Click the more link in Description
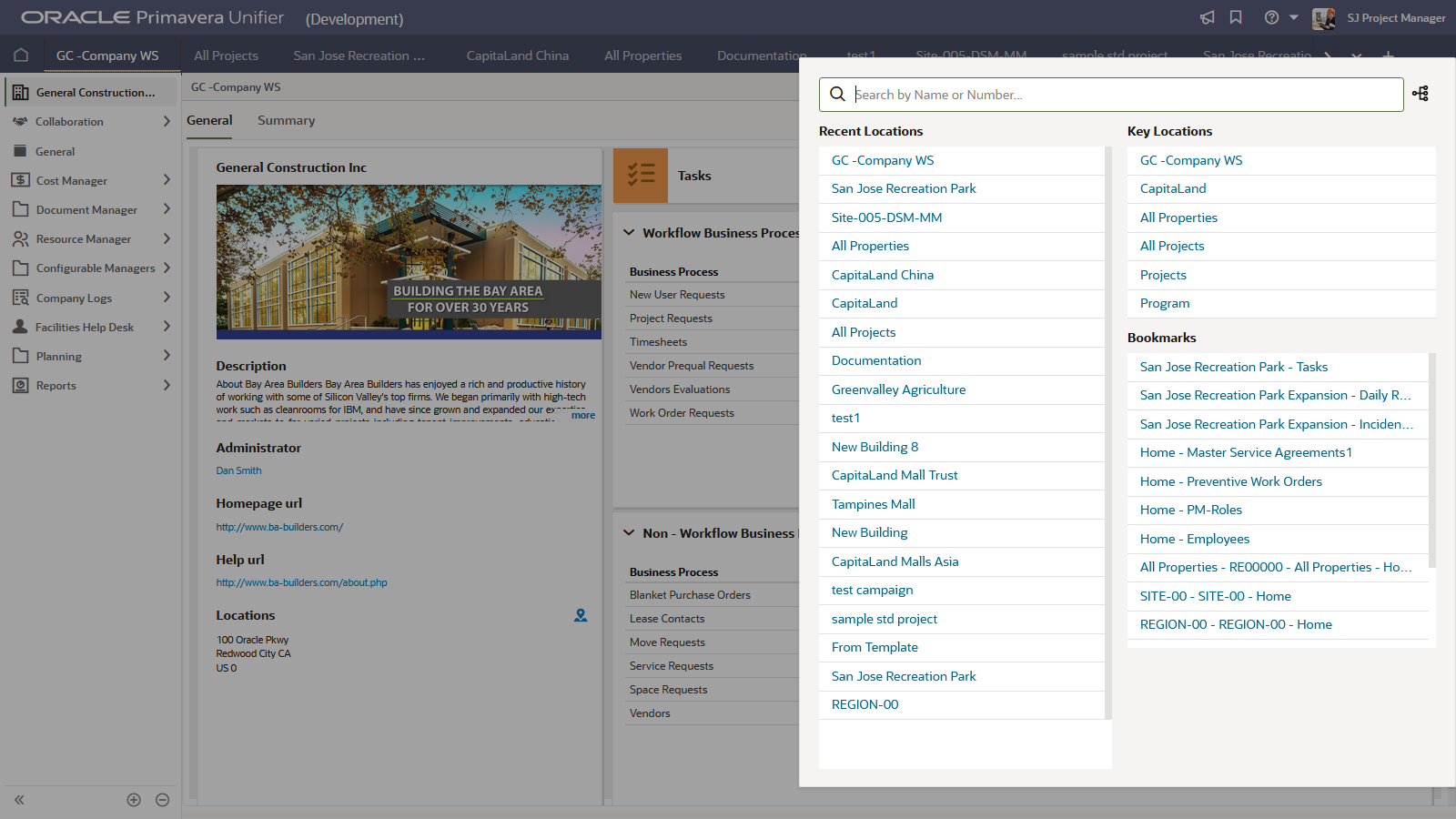The image size is (1456, 819). (583, 415)
